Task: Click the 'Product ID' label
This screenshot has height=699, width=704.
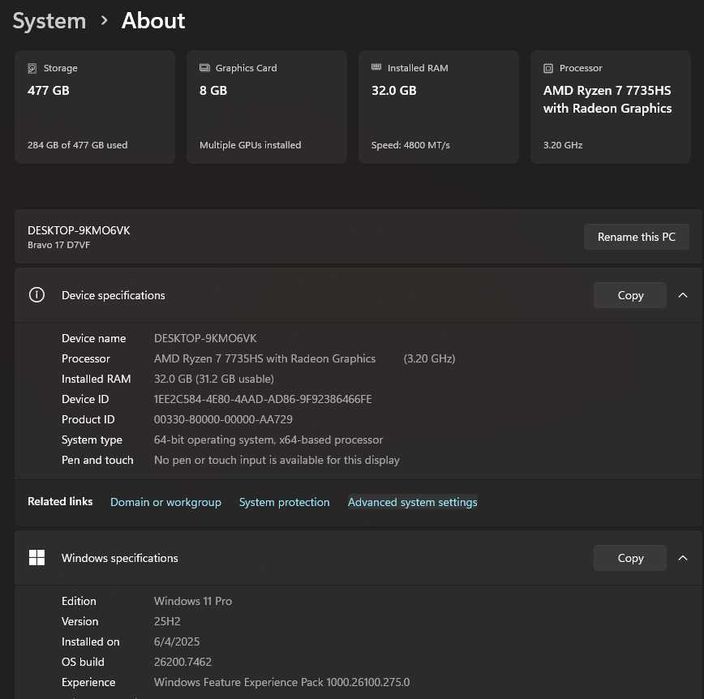Action: pos(88,419)
